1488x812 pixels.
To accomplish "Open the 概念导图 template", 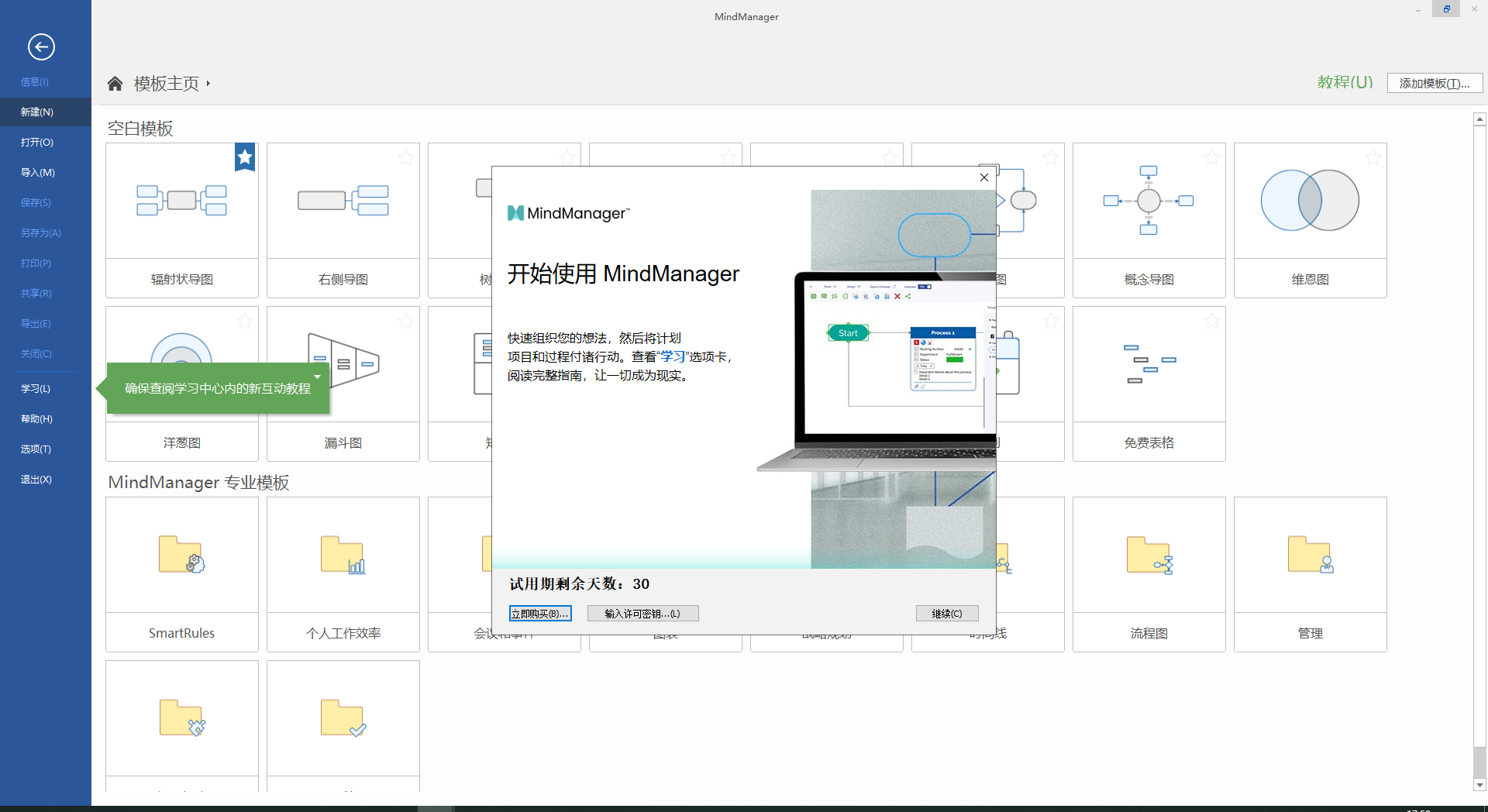I will [x=1149, y=219].
